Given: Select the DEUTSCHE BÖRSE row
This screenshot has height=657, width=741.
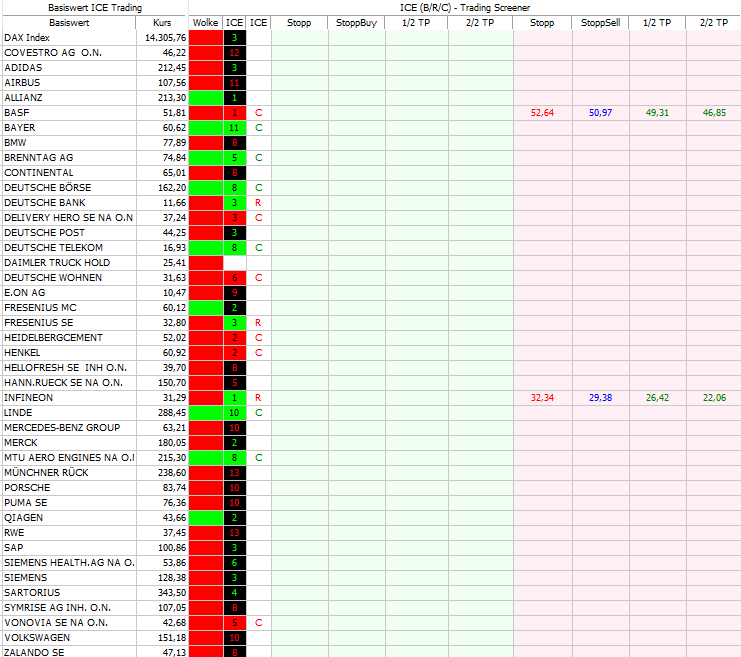Looking at the screenshot, I should 48,188.
